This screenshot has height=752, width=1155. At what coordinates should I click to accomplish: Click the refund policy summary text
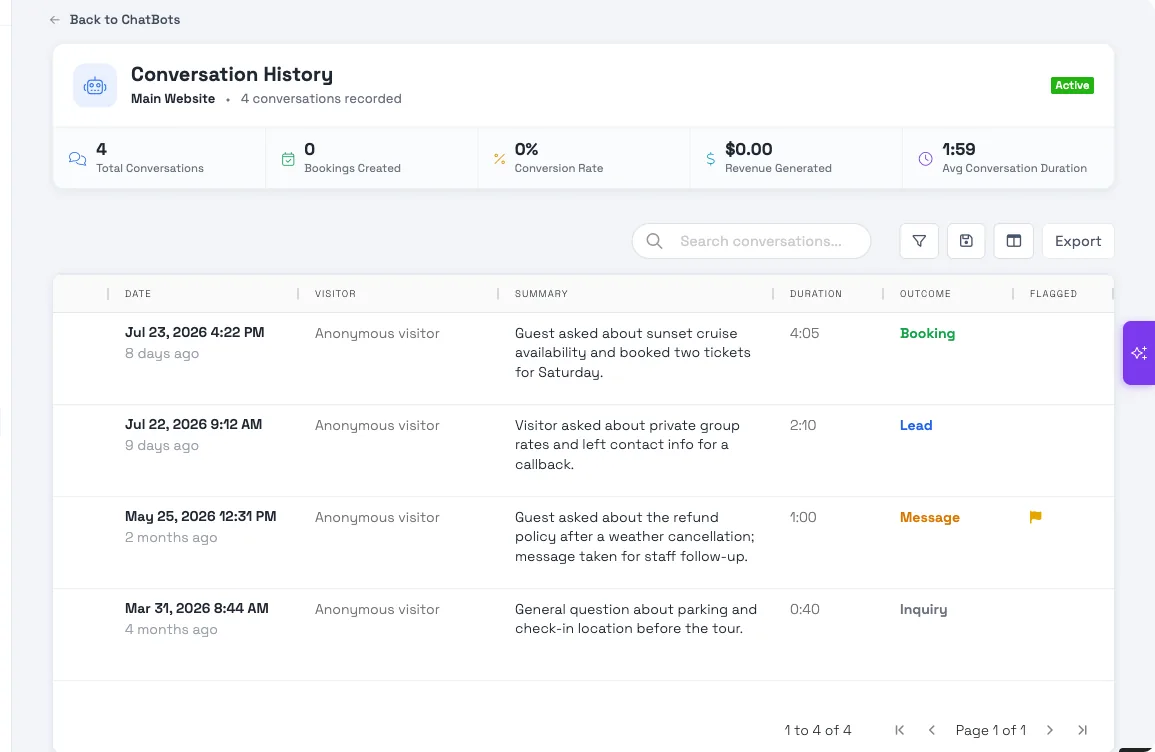point(634,537)
